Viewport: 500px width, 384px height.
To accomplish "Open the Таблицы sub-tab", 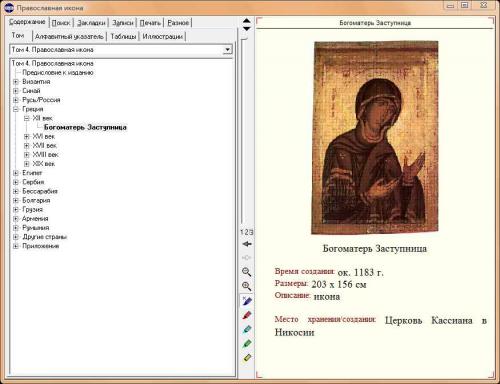I will (123, 37).
